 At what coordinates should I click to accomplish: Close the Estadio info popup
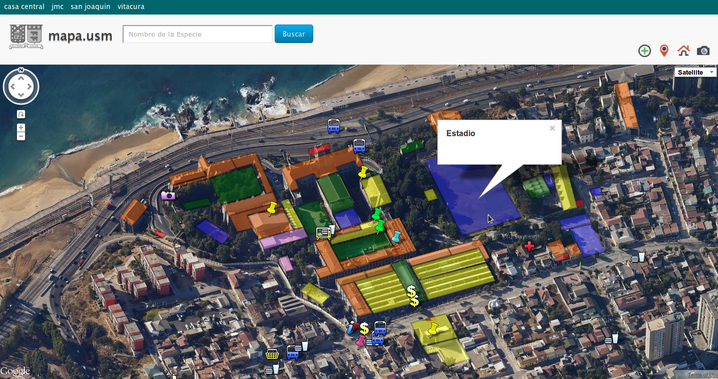coord(552,128)
